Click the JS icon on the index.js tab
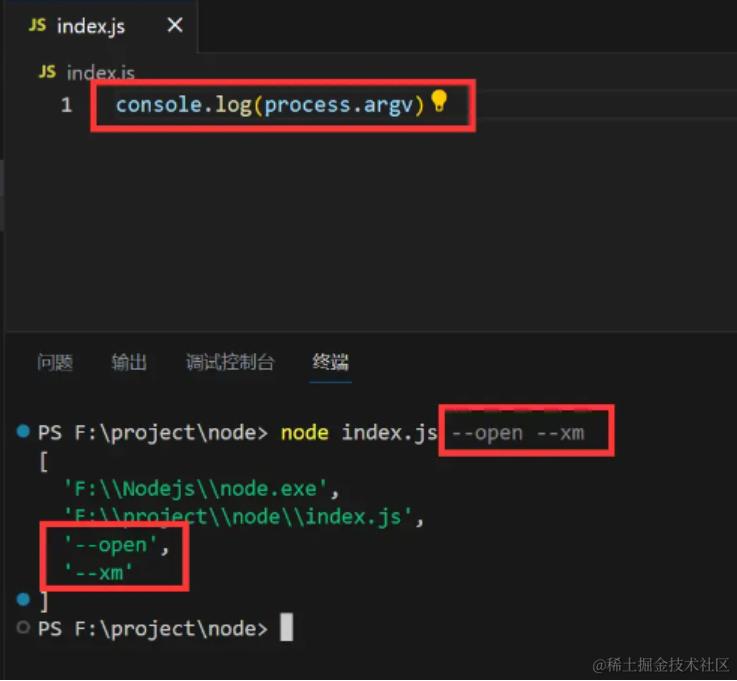 (x=38, y=25)
